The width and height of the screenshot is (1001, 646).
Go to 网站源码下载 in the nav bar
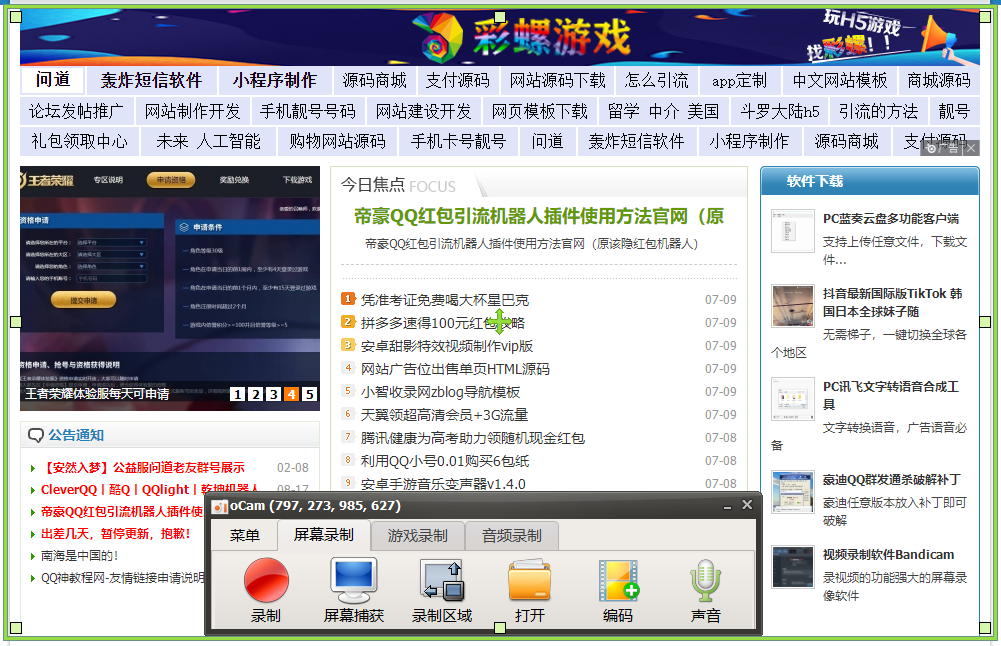557,81
